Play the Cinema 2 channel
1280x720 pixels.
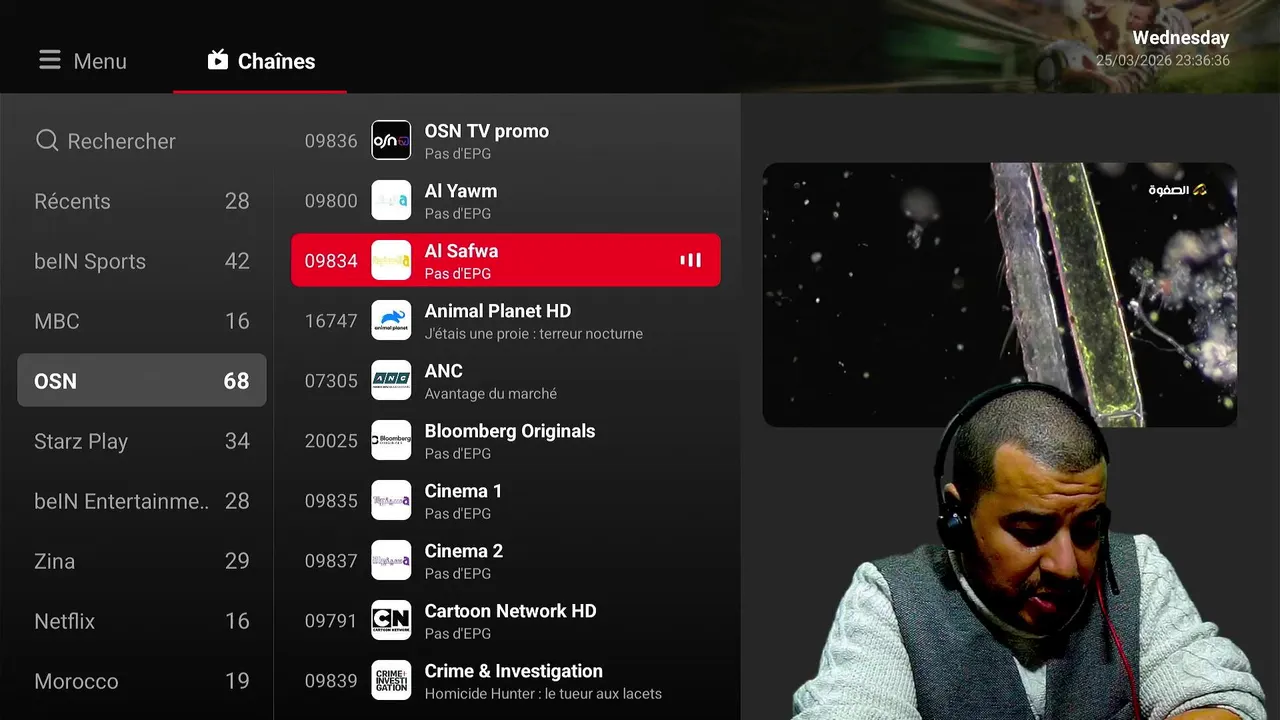click(506, 561)
